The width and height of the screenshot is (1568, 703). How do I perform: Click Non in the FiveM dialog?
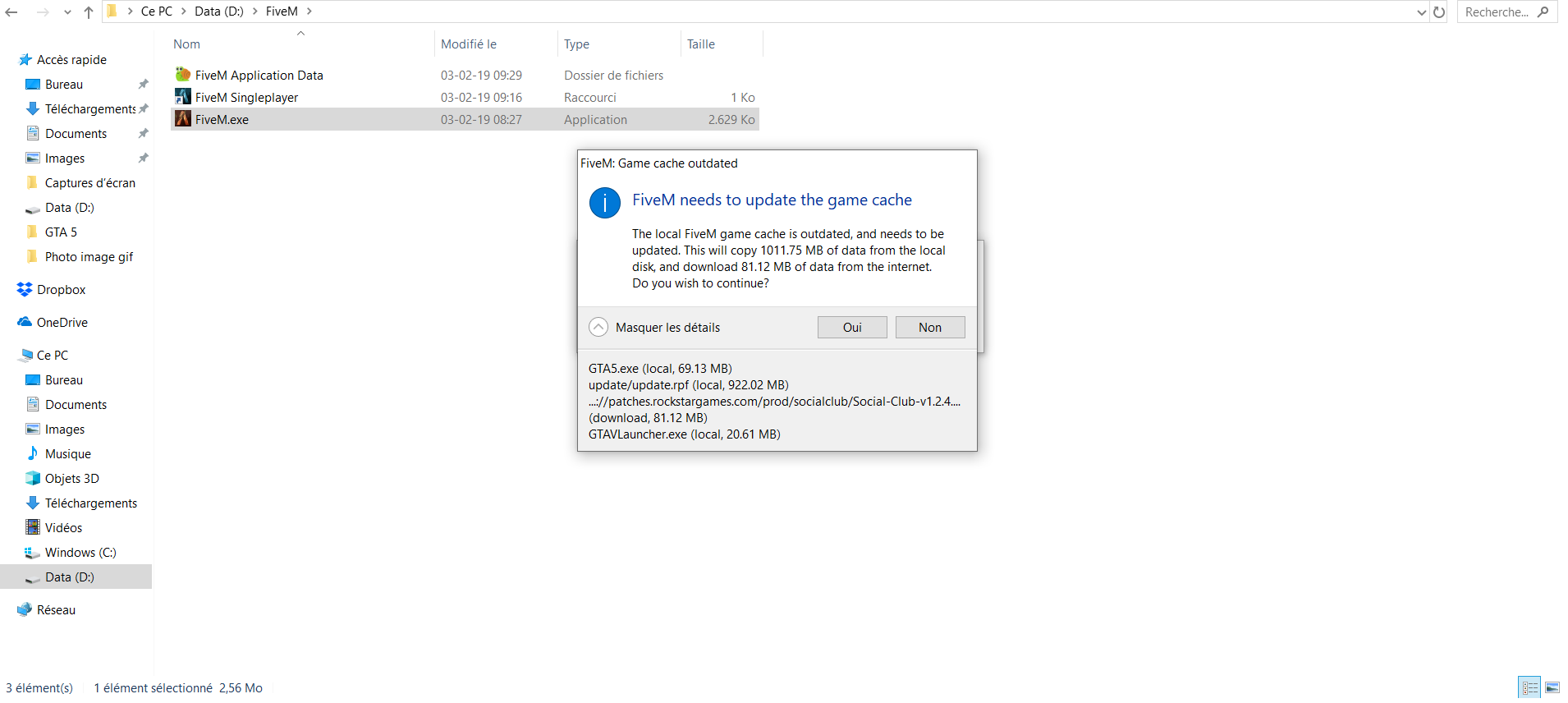[930, 327]
